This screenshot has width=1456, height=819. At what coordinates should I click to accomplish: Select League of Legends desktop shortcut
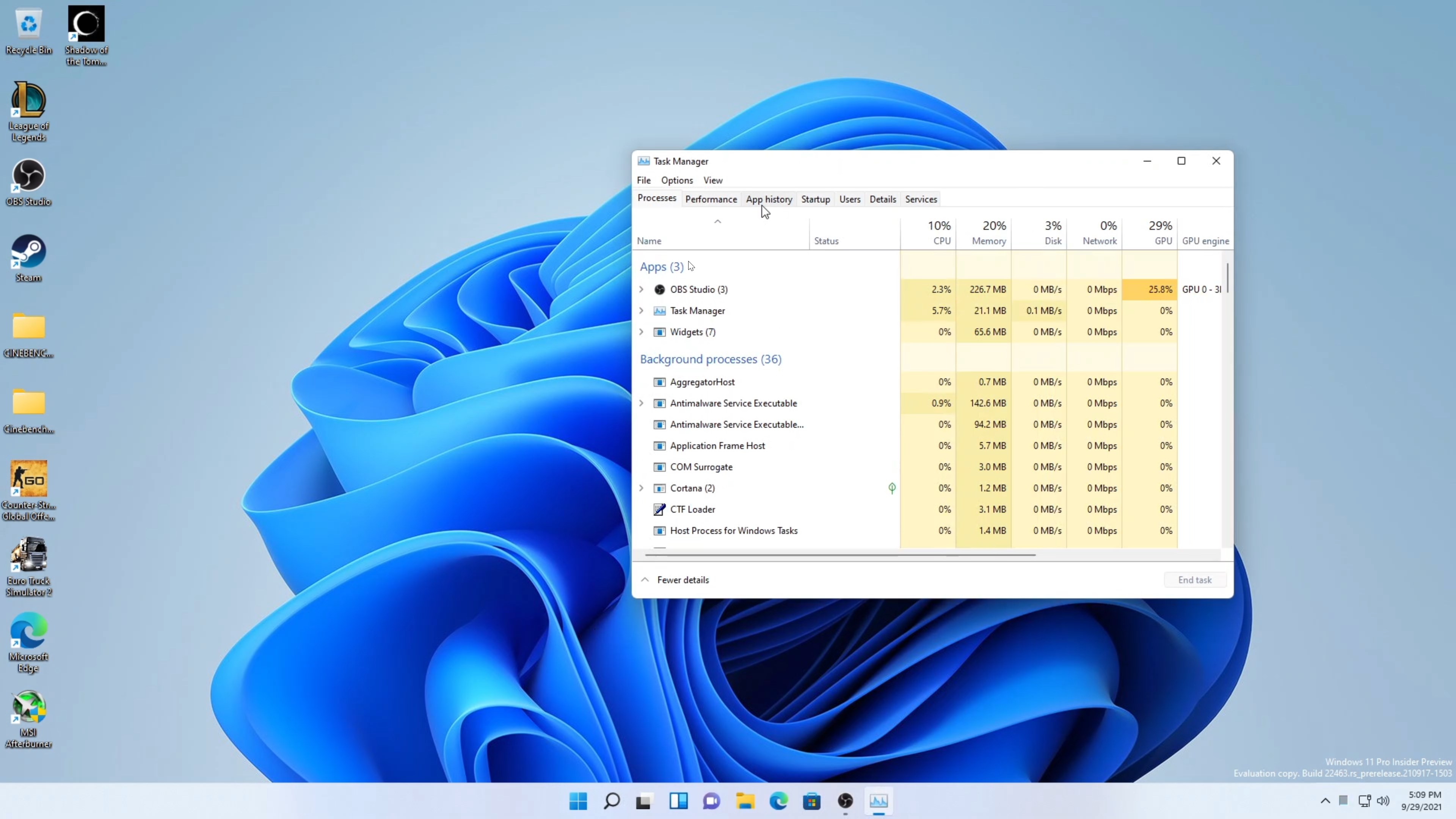(x=28, y=112)
